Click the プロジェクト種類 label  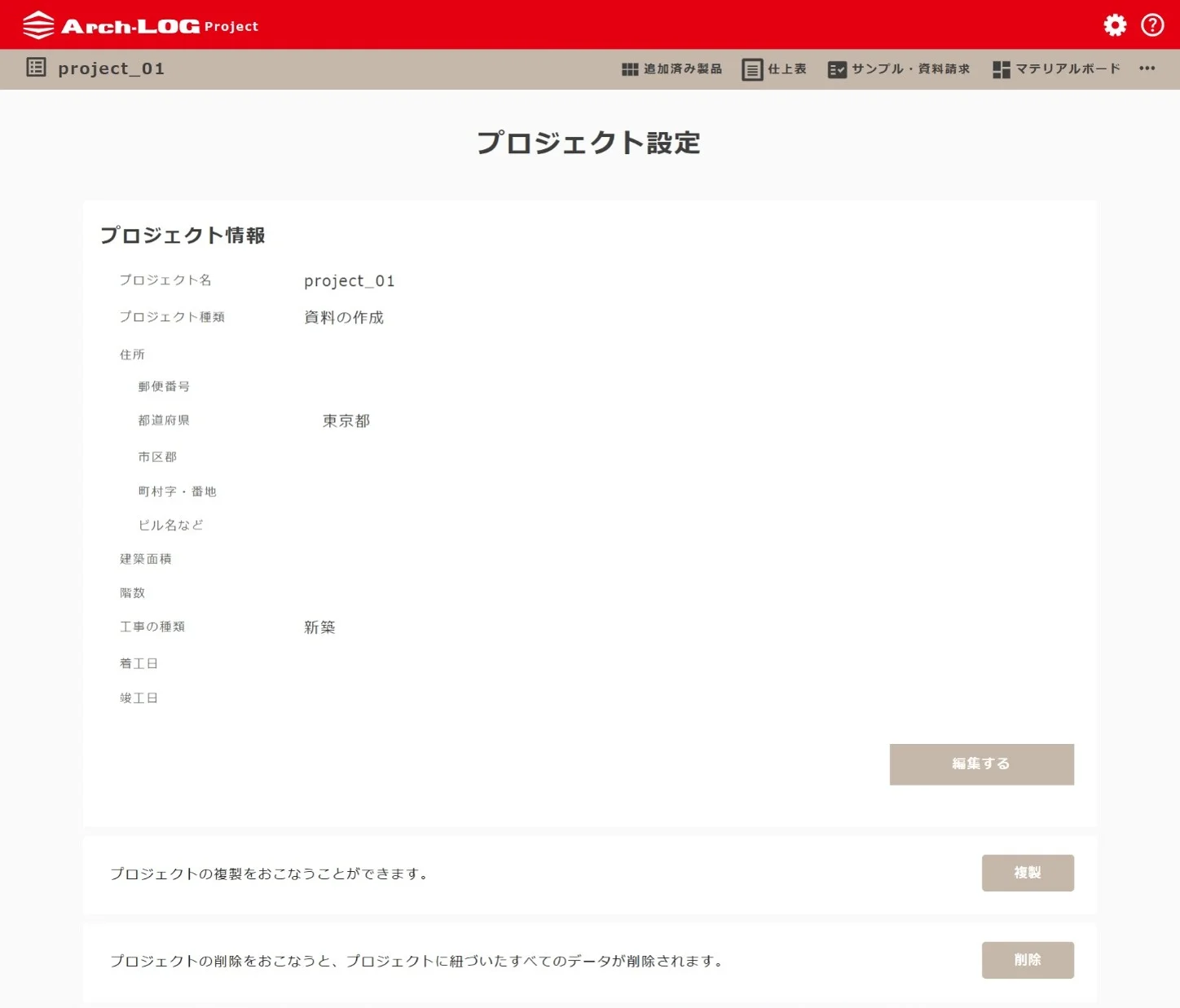pos(172,317)
